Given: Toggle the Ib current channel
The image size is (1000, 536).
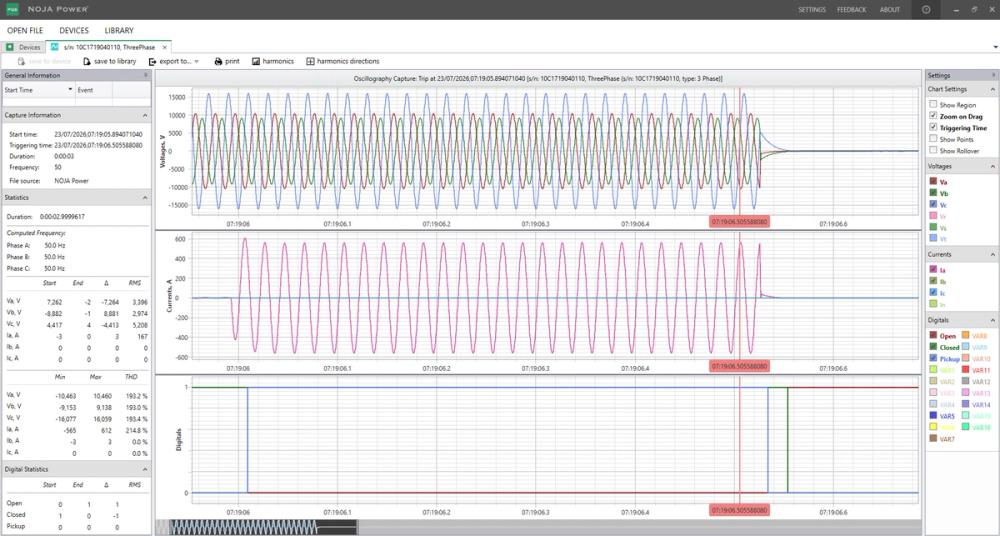Looking at the screenshot, I should tap(934, 281).
